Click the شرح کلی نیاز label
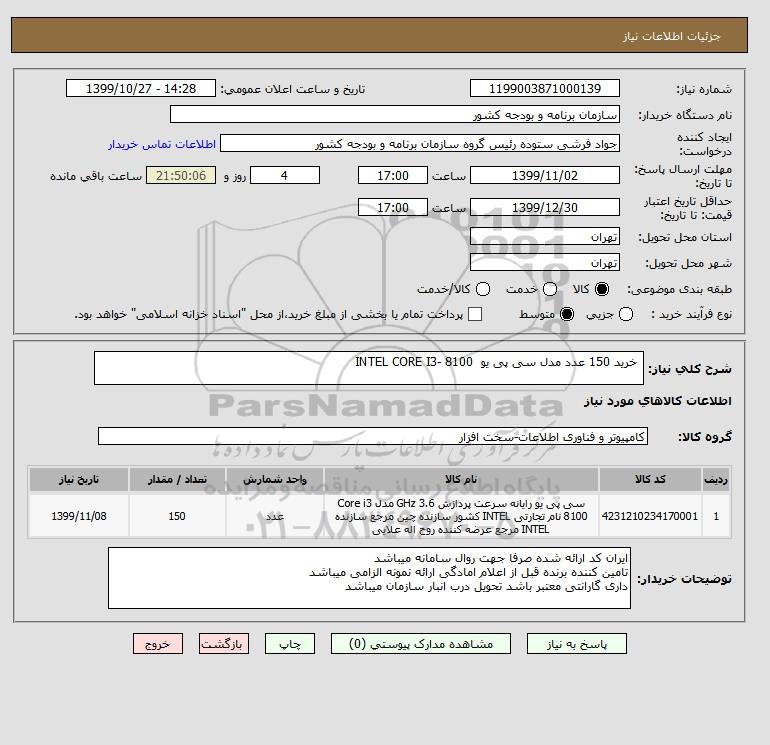This screenshot has height=745, width=770. pos(690,369)
